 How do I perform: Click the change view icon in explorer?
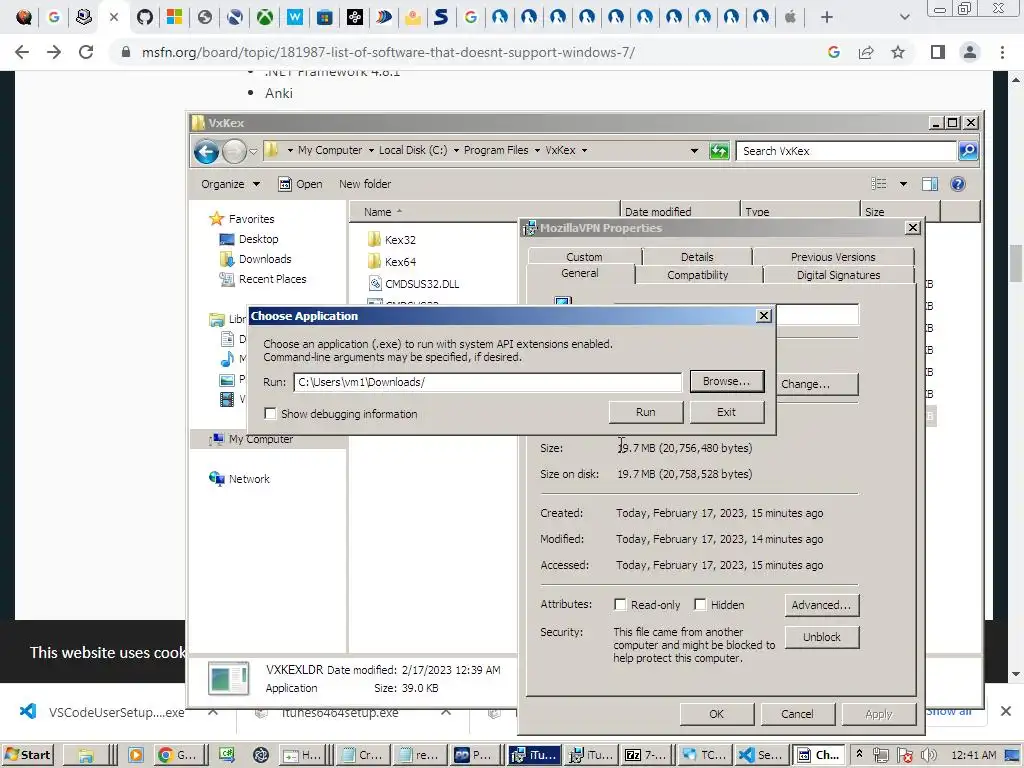pyautogui.click(x=878, y=184)
